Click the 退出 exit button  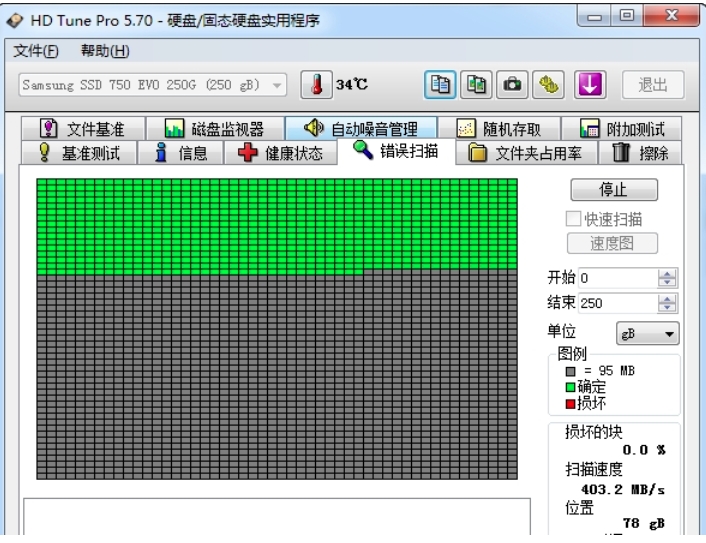[x=653, y=85]
